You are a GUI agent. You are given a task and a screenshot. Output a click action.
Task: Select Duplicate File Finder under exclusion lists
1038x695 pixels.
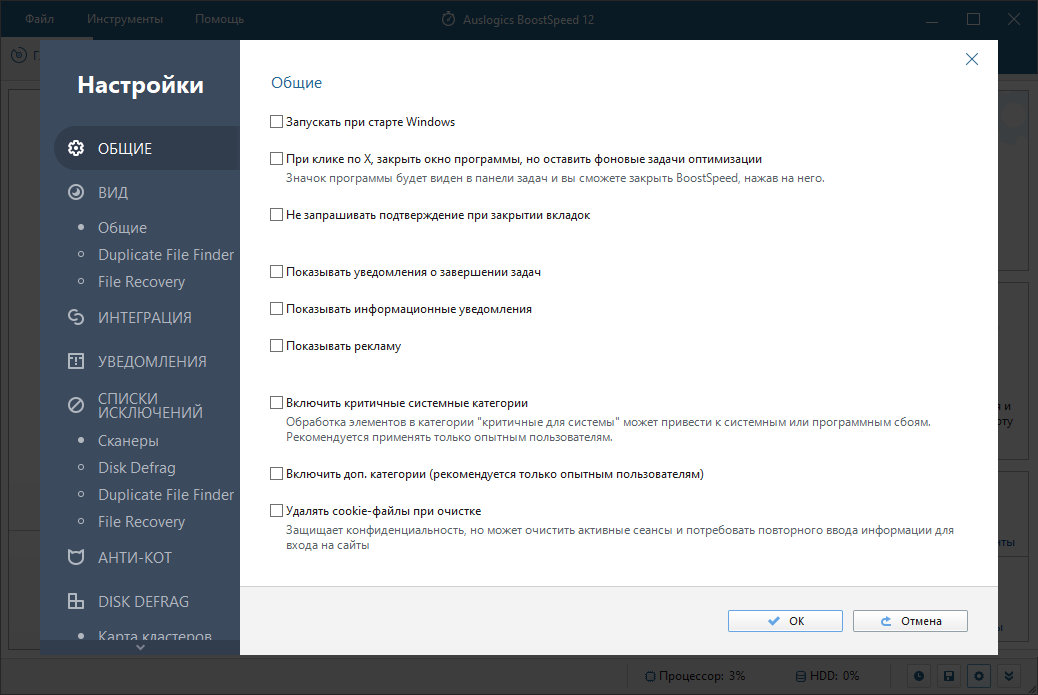[166, 495]
